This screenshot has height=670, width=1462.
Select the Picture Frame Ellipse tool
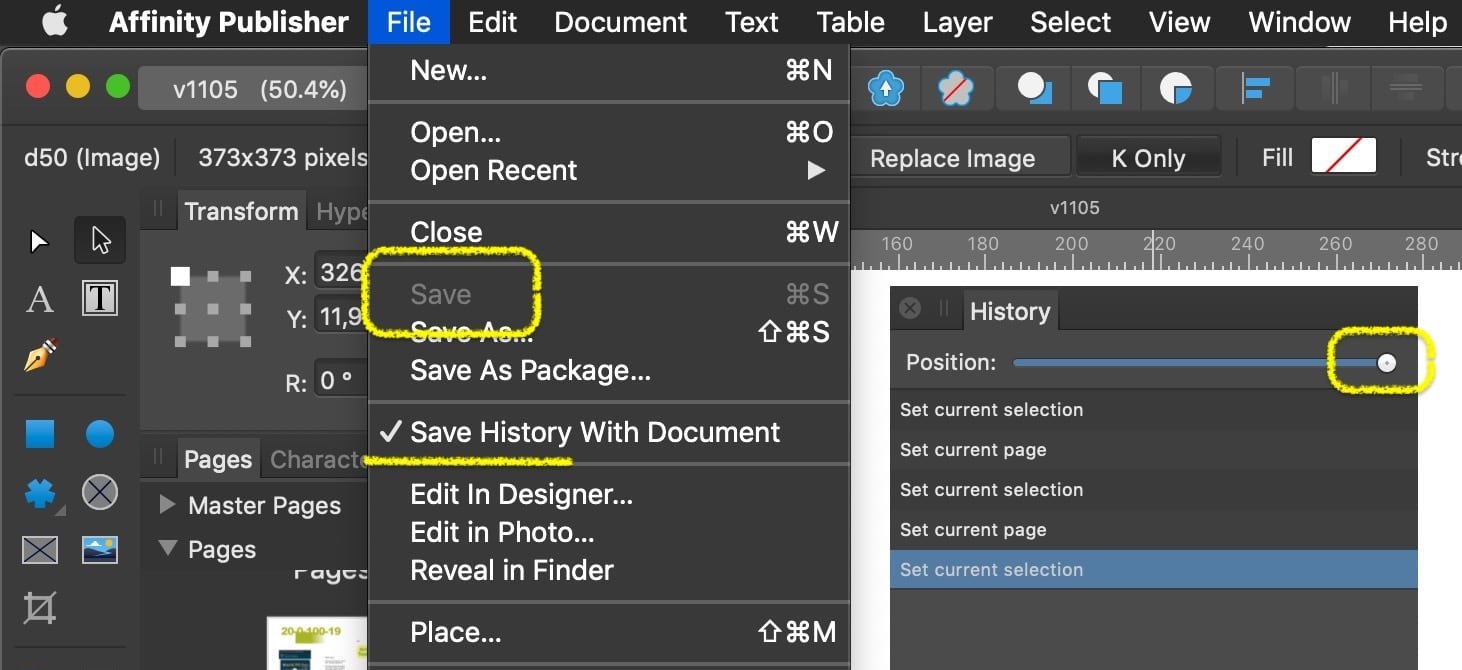pyautogui.click(x=100, y=492)
